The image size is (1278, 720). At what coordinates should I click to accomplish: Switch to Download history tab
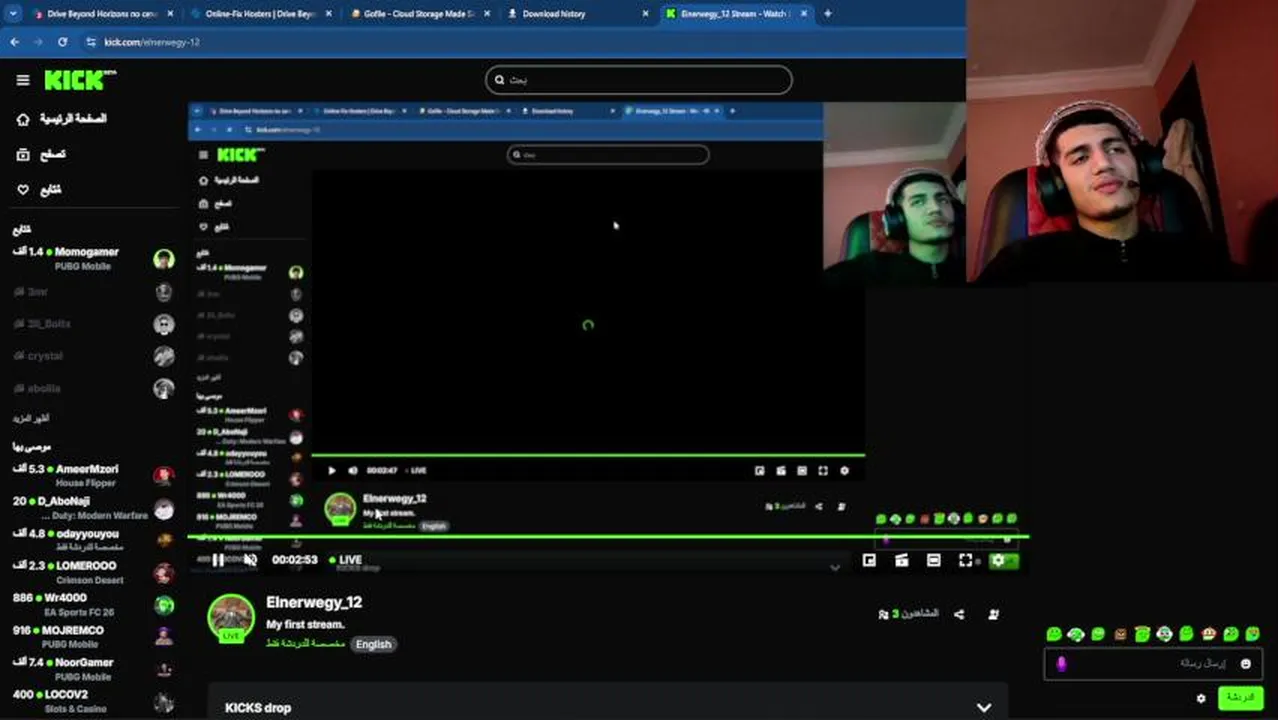pos(577,14)
